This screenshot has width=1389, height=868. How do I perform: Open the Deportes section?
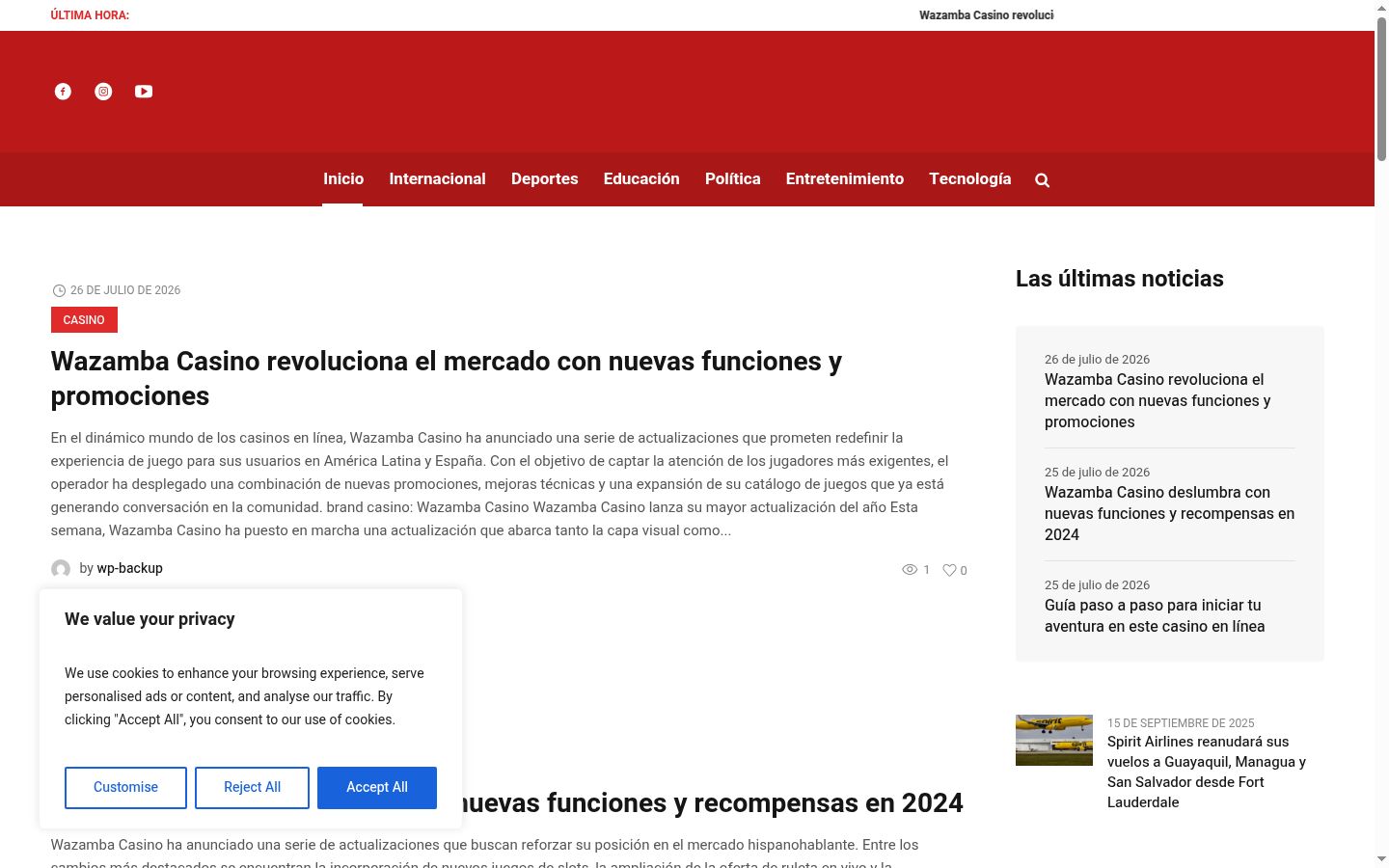point(545,178)
